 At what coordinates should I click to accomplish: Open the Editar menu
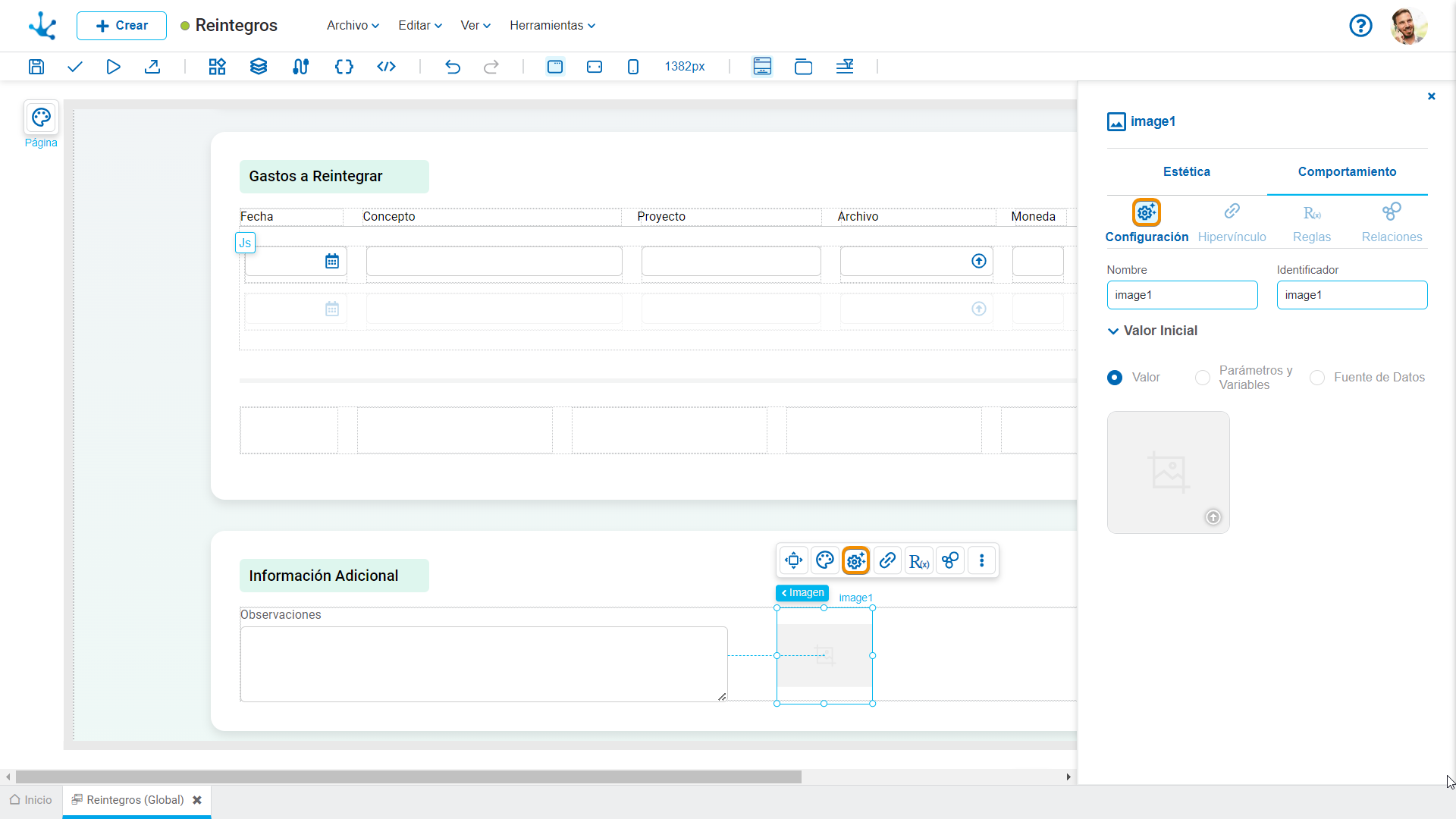[x=420, y=26]
